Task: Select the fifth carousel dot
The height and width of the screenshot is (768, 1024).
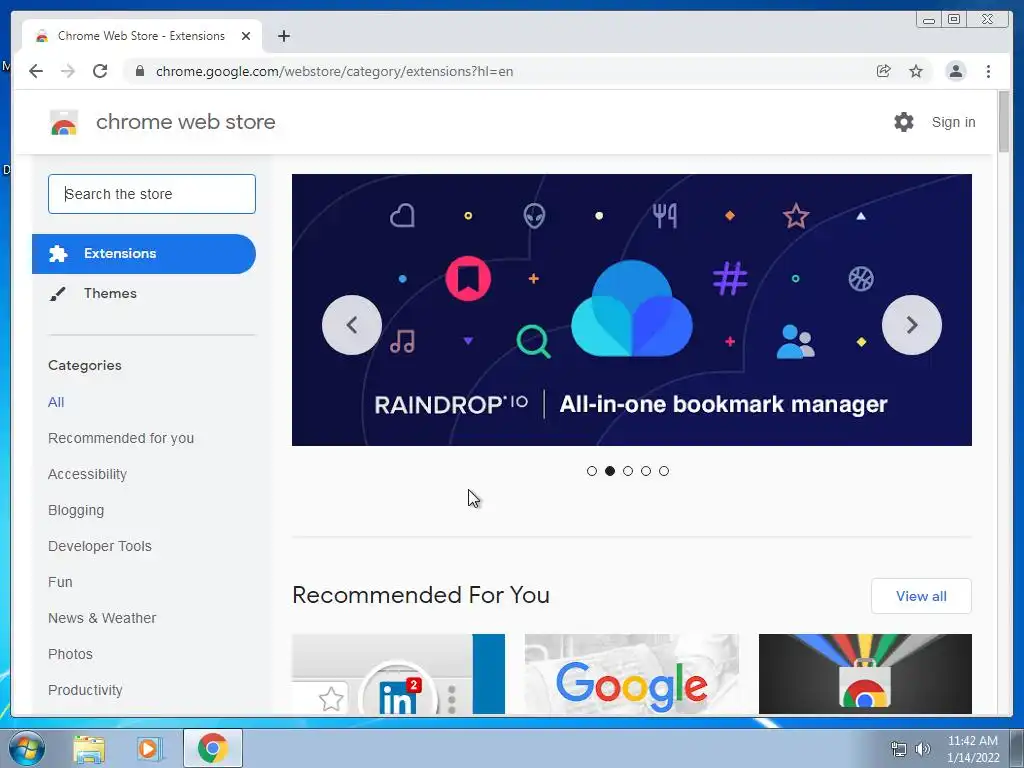Action: (664, 471)
